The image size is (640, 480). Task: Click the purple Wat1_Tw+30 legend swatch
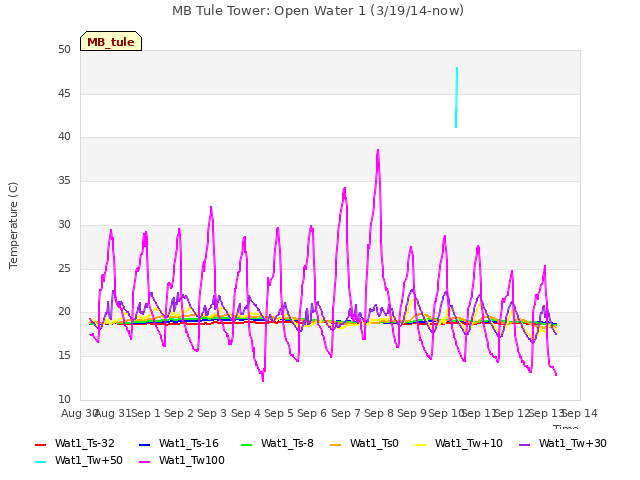coord(524,444)
